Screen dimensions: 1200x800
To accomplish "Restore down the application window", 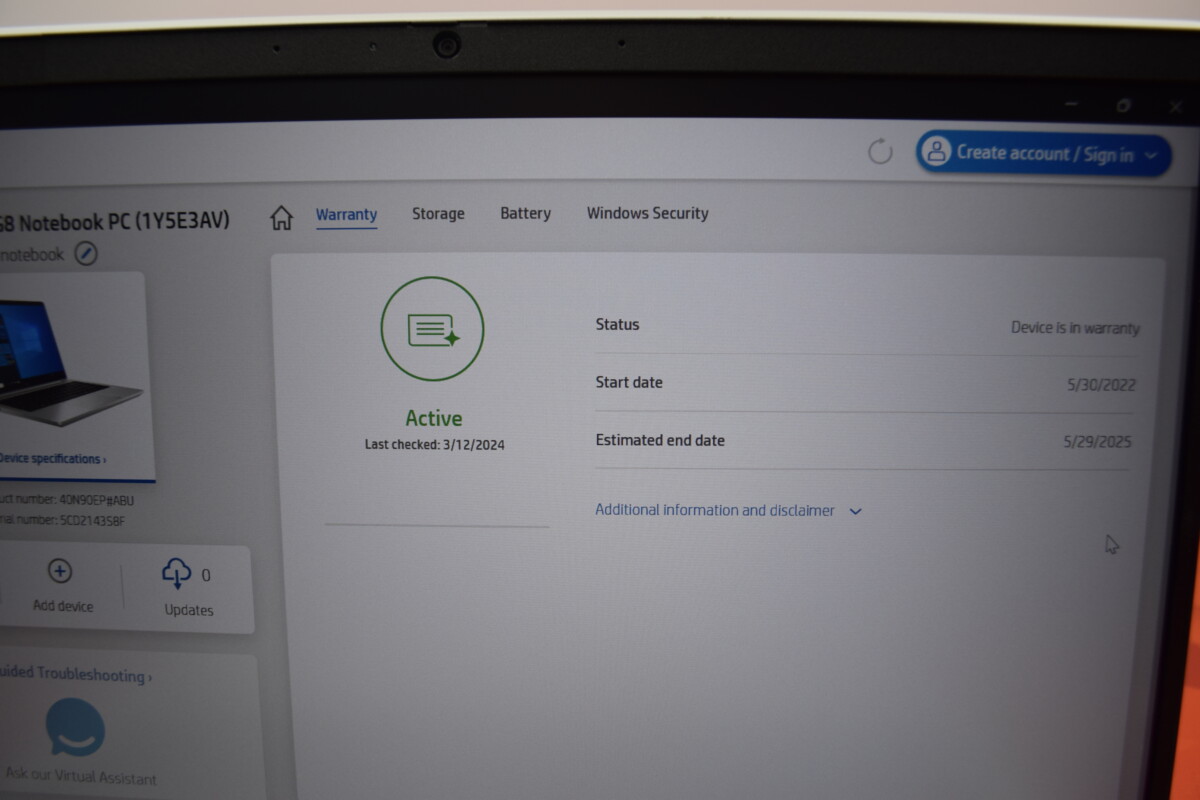I will pos(1124,105).
